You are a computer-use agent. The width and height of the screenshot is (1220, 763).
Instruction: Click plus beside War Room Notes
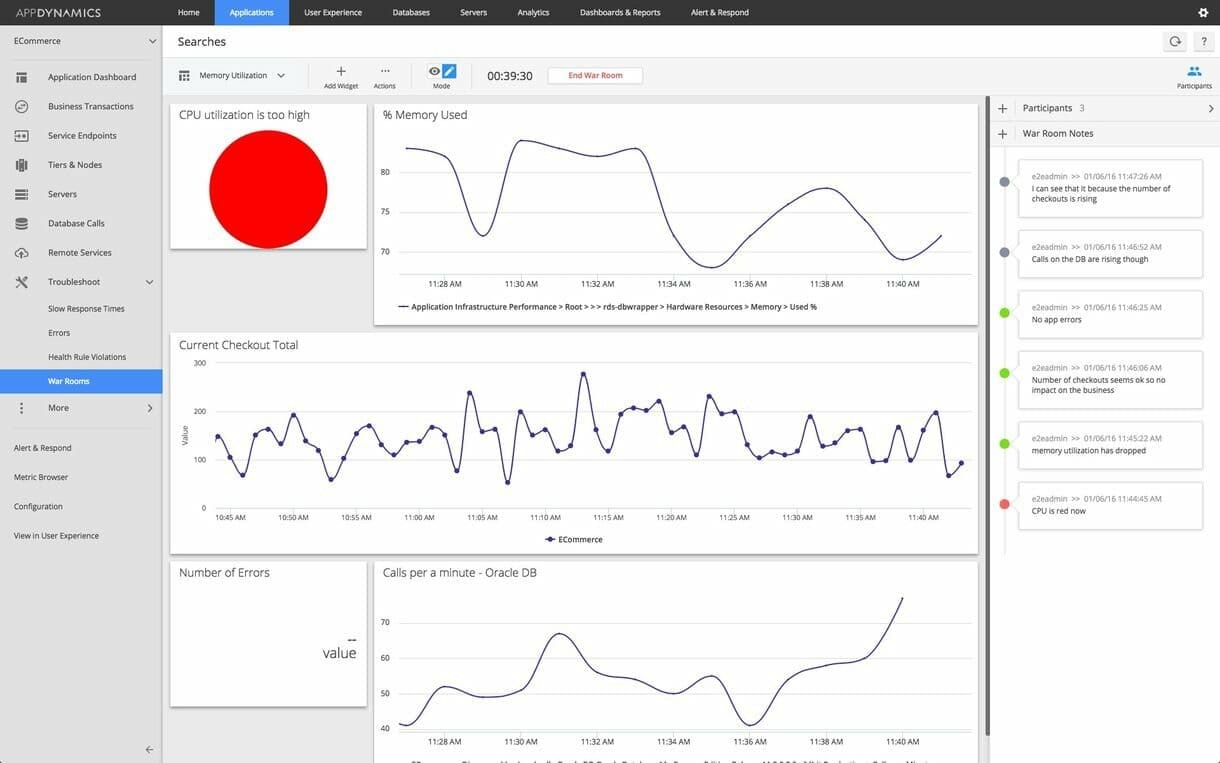click(1002, 133)
